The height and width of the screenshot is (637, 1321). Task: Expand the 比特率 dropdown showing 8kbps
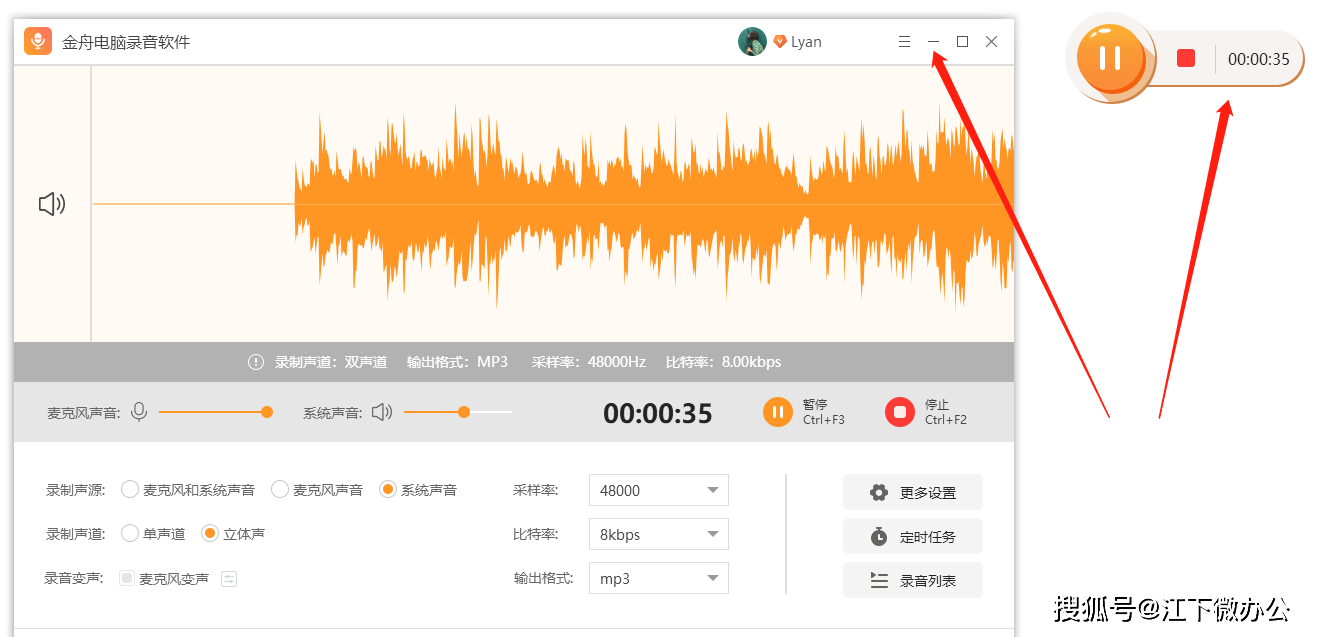coord(658,533)
